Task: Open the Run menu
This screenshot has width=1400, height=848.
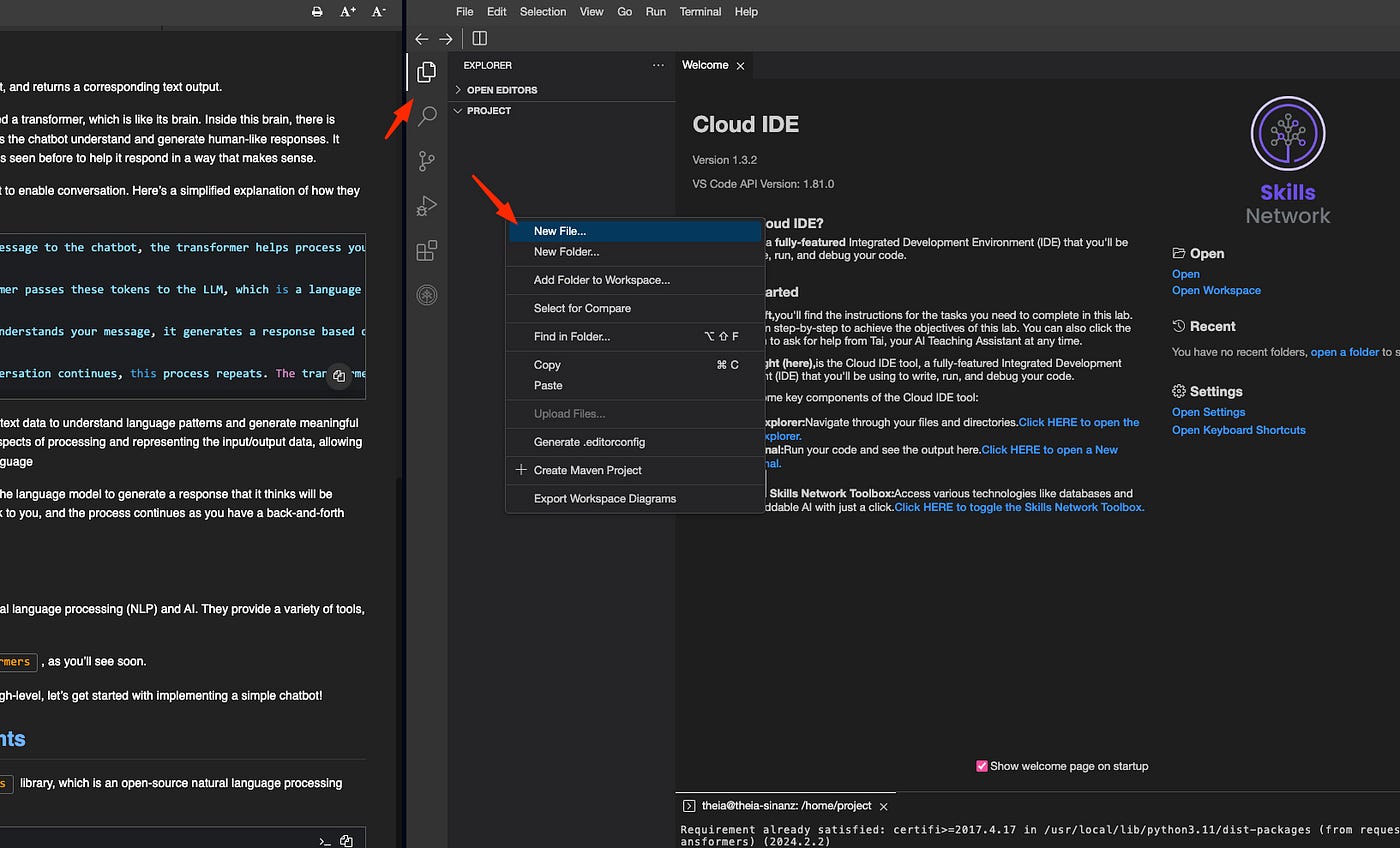Action: point(656,12)
